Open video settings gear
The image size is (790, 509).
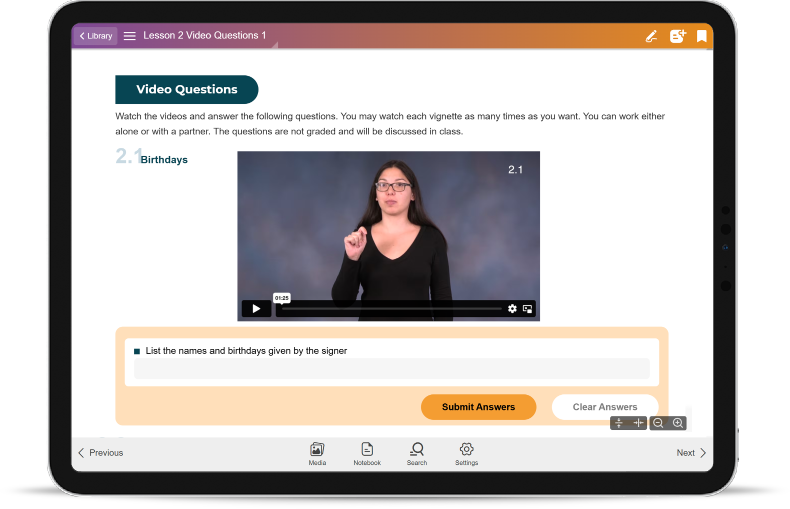click(x=512, y=308)
